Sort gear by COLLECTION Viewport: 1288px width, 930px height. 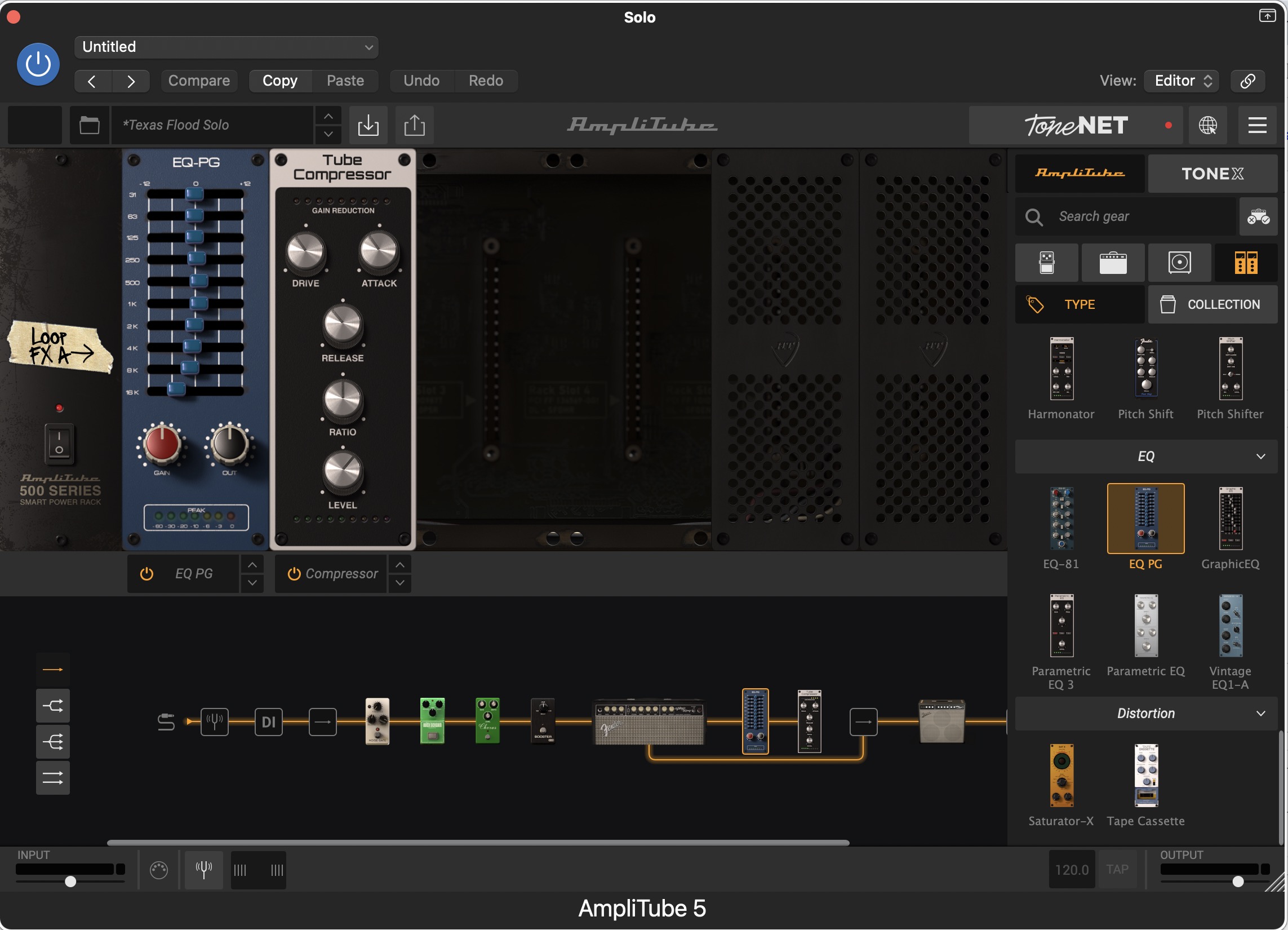1213,304
